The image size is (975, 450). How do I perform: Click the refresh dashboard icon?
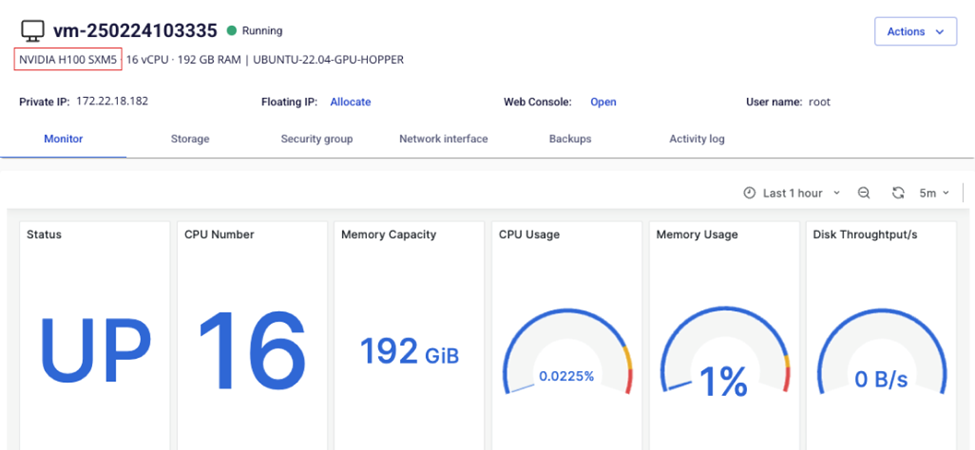(x=898, y=193)
